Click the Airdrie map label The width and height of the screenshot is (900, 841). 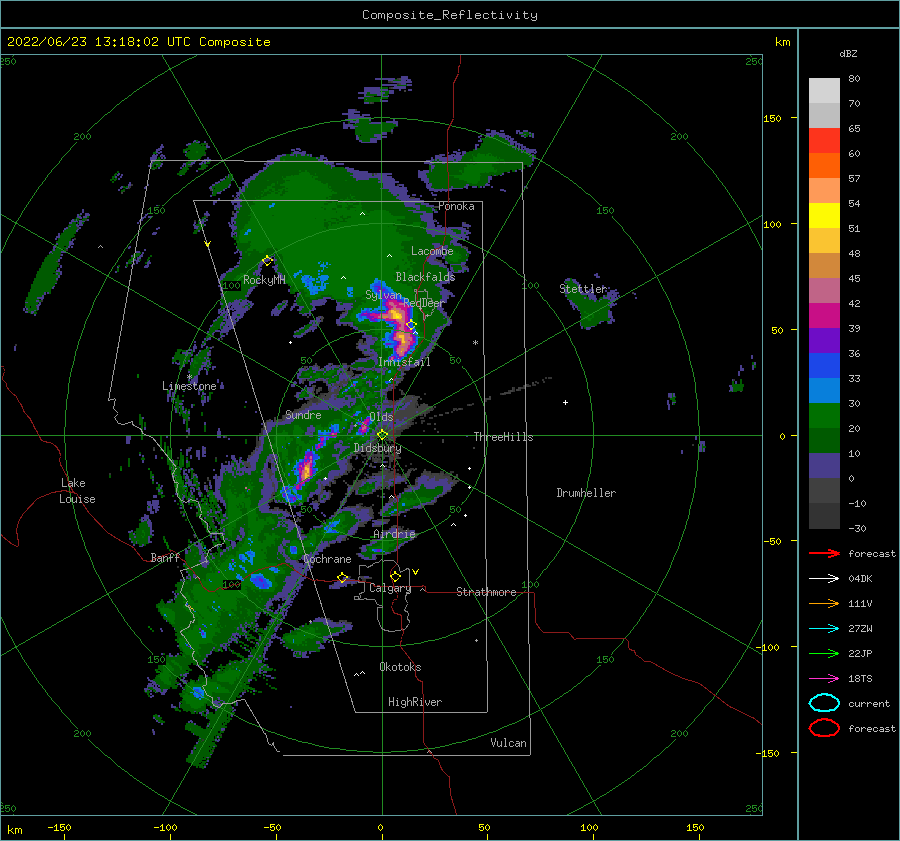(394, 534)
